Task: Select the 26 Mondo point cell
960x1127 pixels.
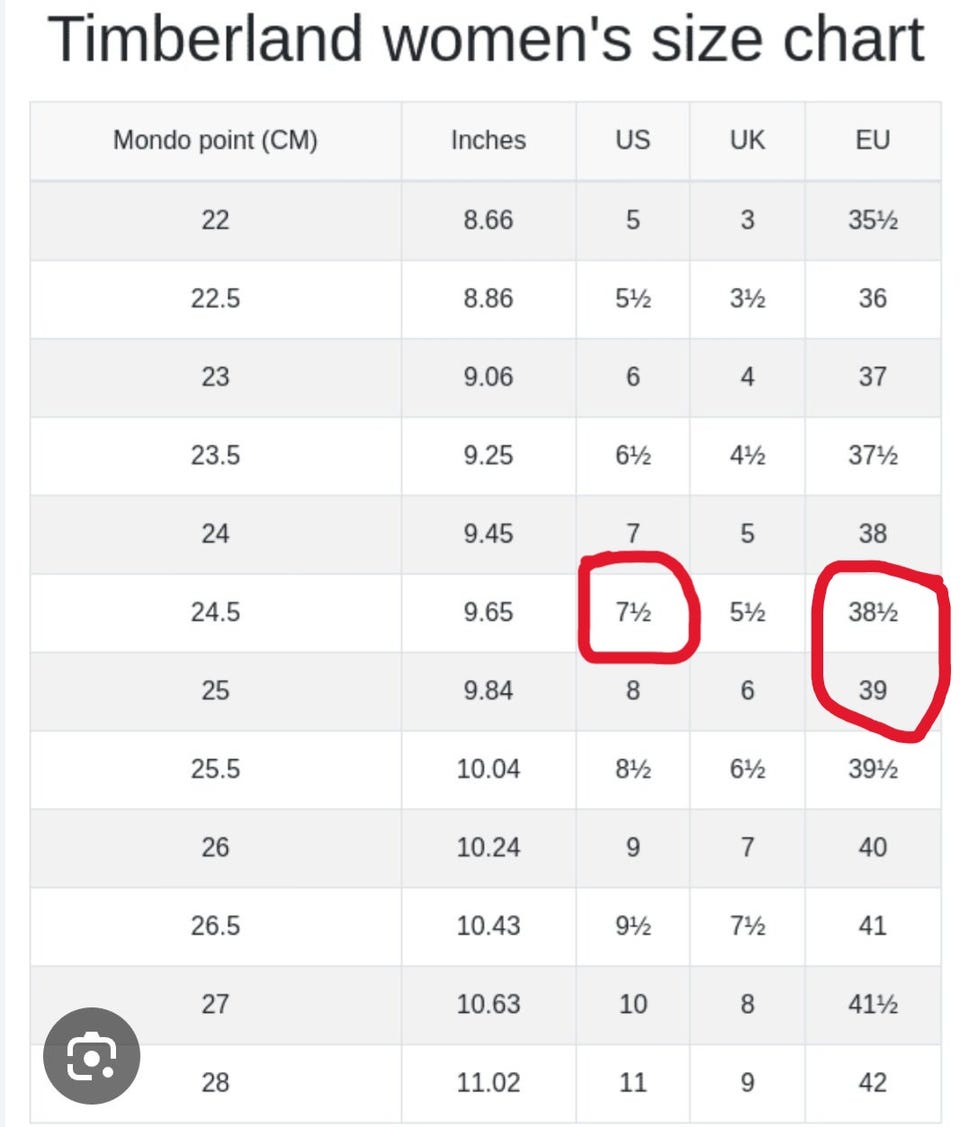Action: [216, 847]
